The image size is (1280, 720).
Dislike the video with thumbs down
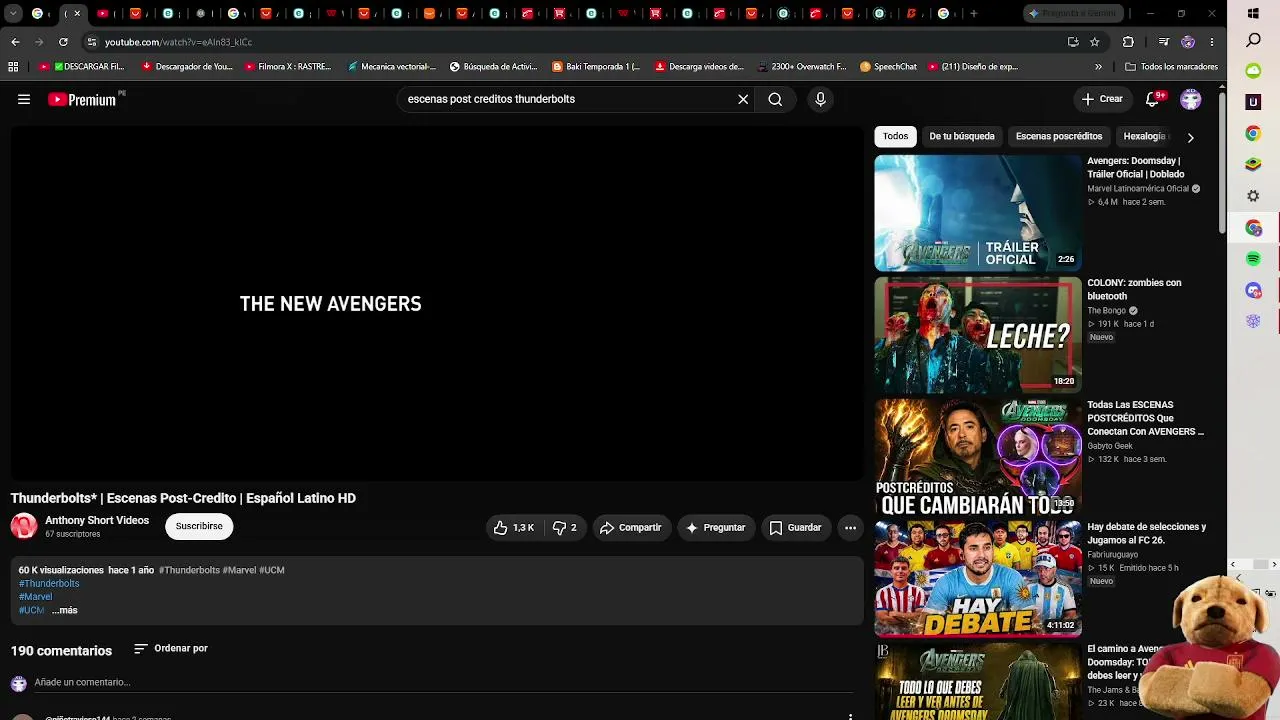coord(565,527)
